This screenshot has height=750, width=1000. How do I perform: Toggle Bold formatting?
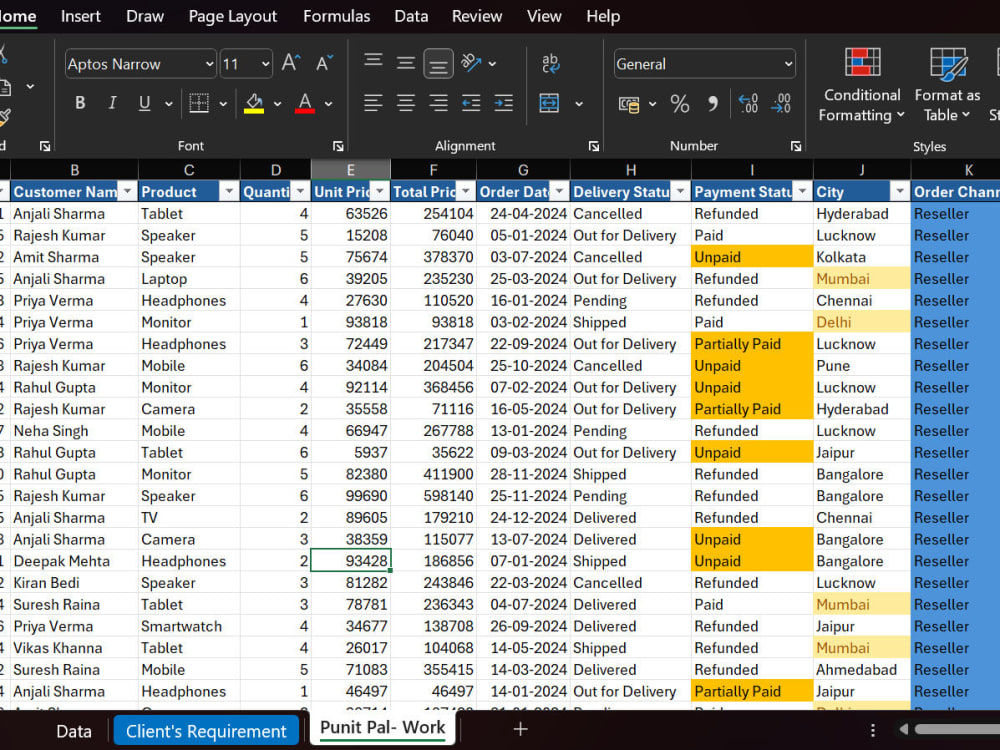click(x=80, y=103)
